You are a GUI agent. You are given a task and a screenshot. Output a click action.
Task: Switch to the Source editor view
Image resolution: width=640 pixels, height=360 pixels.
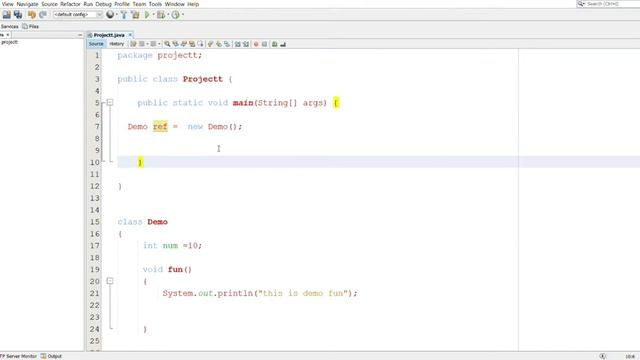click(96, 44)
